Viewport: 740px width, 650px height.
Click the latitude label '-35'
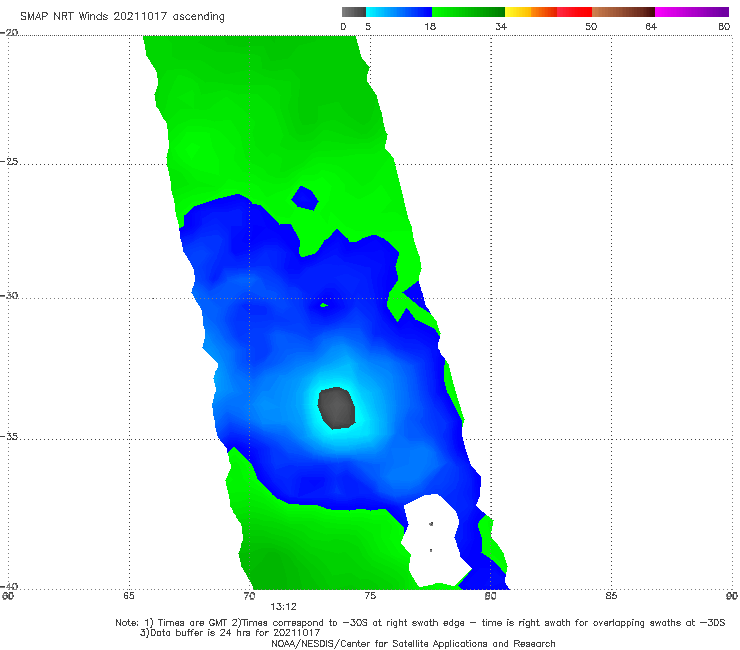[x=9, y=437]
